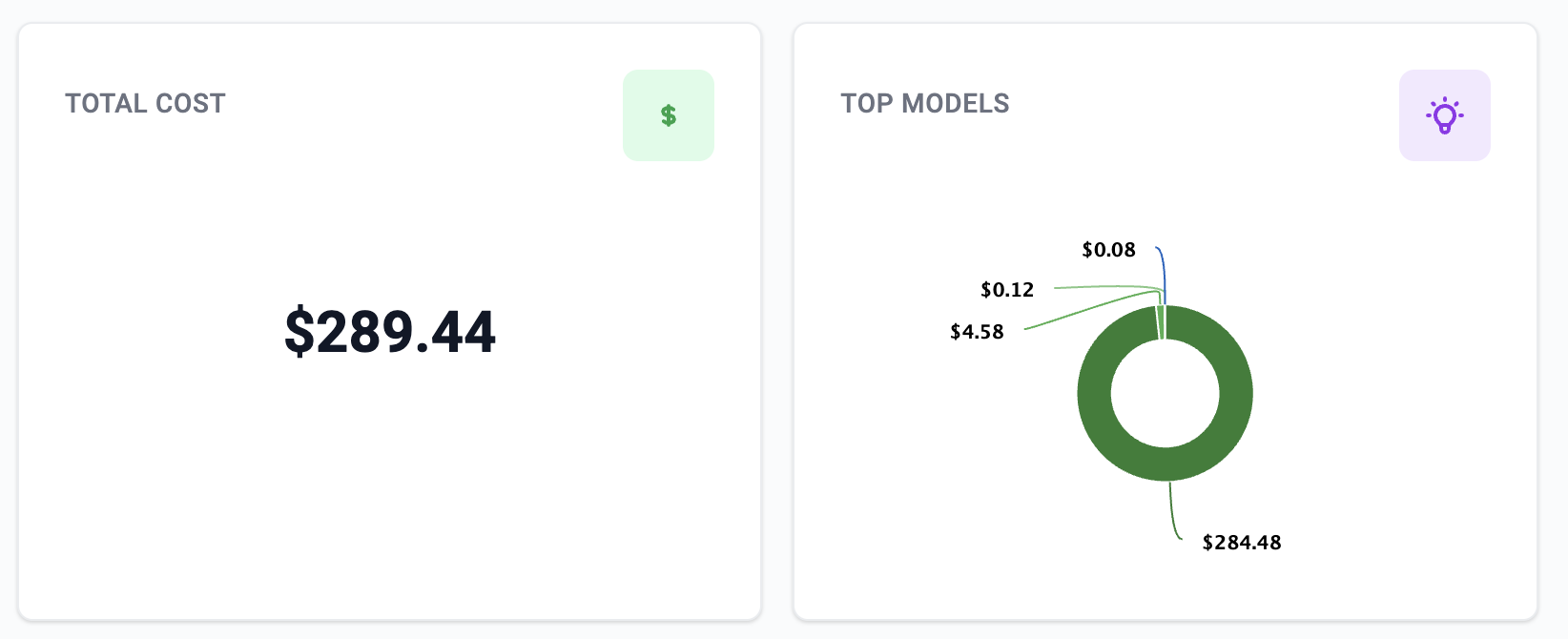Select the TOTAL COST heading
Viewport: 1568px width, 639px height.
point(145,103)
